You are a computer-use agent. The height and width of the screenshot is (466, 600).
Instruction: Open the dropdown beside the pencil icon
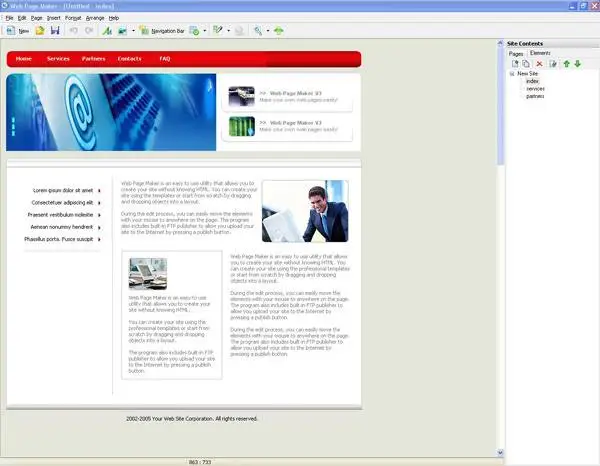click(x=228, y=31)
